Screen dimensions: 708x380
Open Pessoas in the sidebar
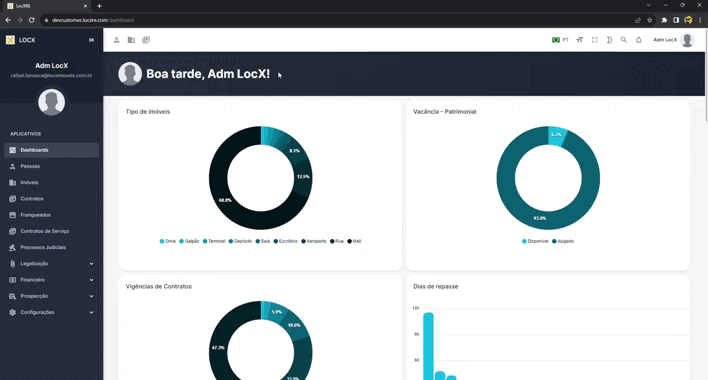coord(51,166)
